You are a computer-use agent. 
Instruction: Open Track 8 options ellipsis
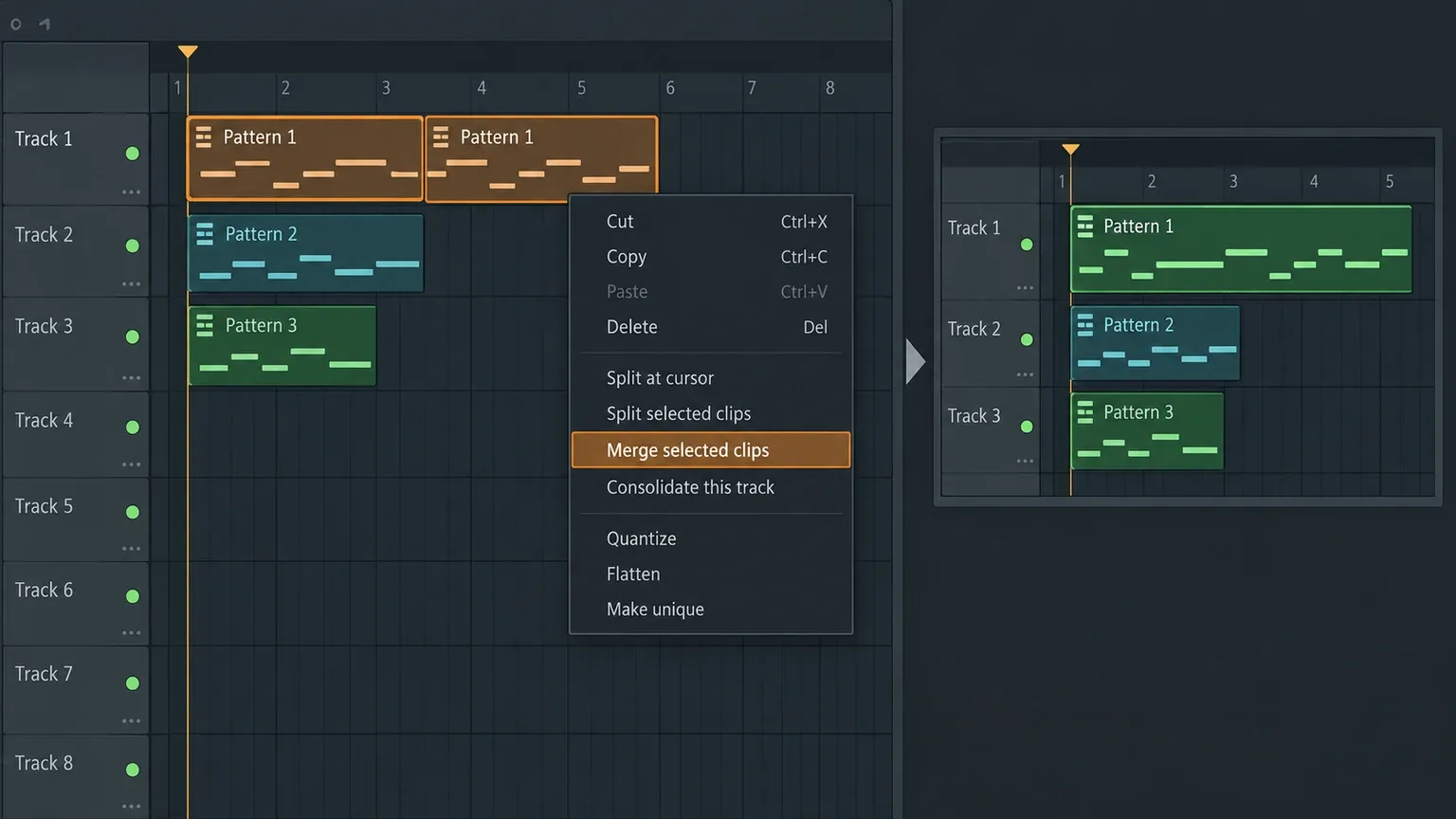(131, 807)
